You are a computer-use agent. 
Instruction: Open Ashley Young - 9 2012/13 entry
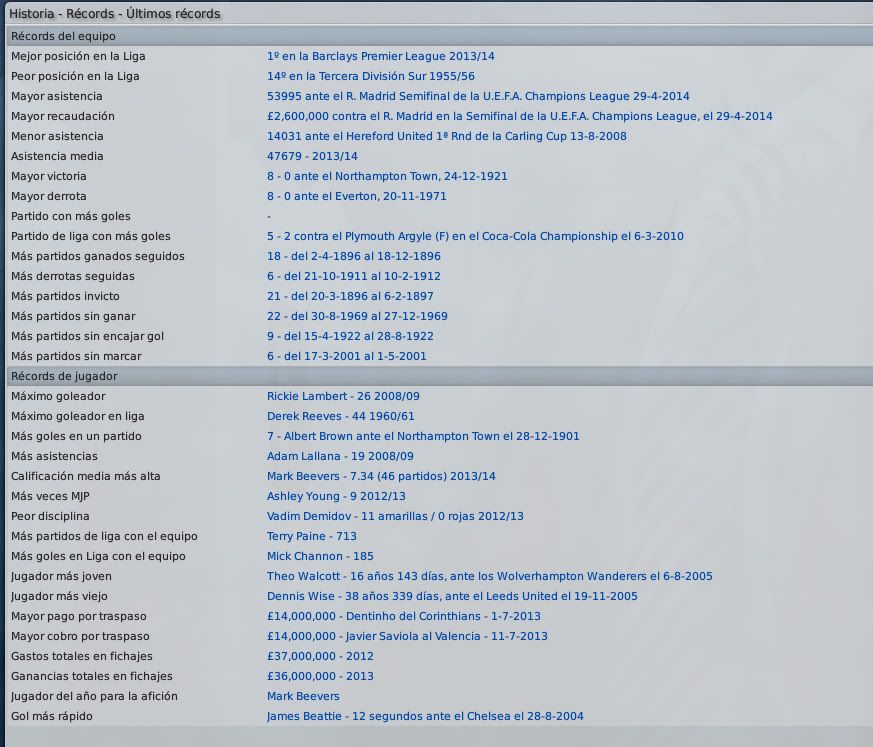click(336, 497)
